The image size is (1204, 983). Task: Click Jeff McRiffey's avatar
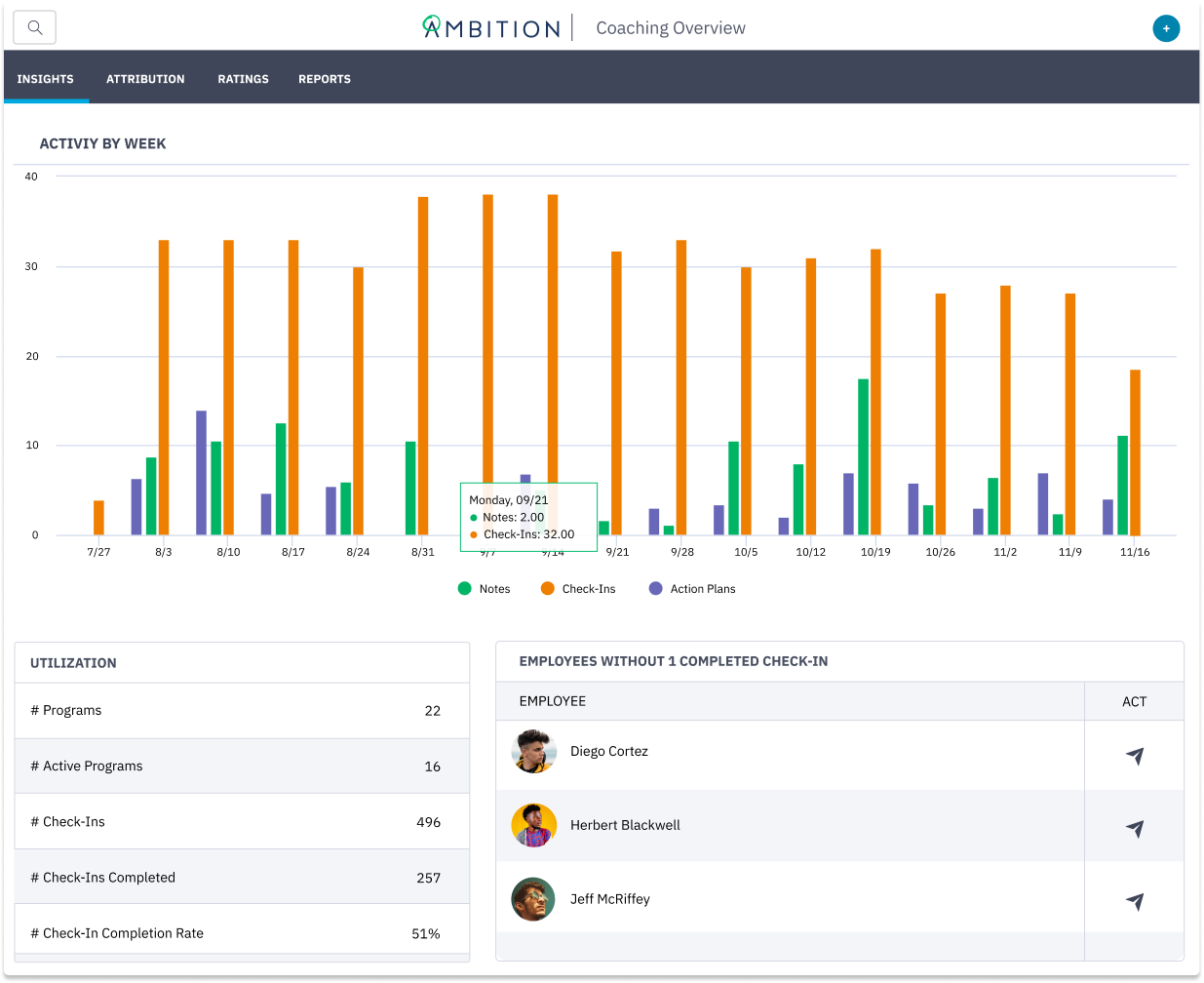533,899
